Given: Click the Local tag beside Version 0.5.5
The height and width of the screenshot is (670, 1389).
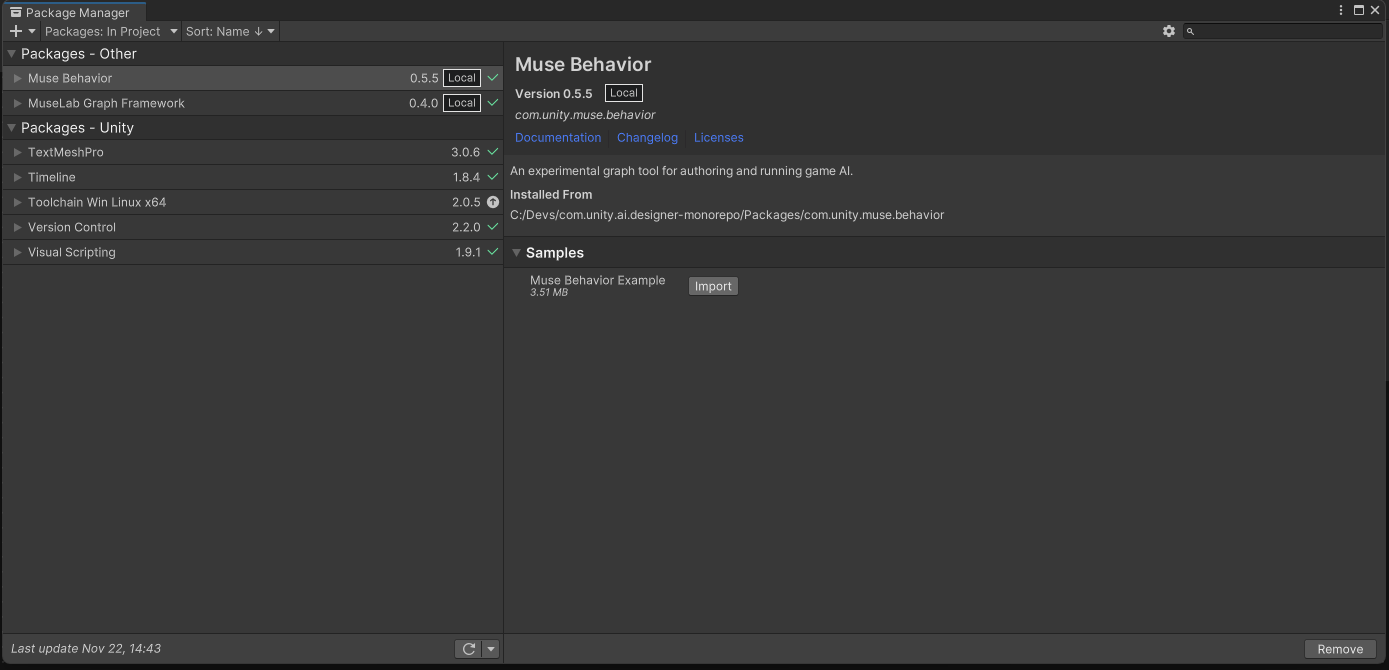Looking at the screenshot, I should point(624,93).
